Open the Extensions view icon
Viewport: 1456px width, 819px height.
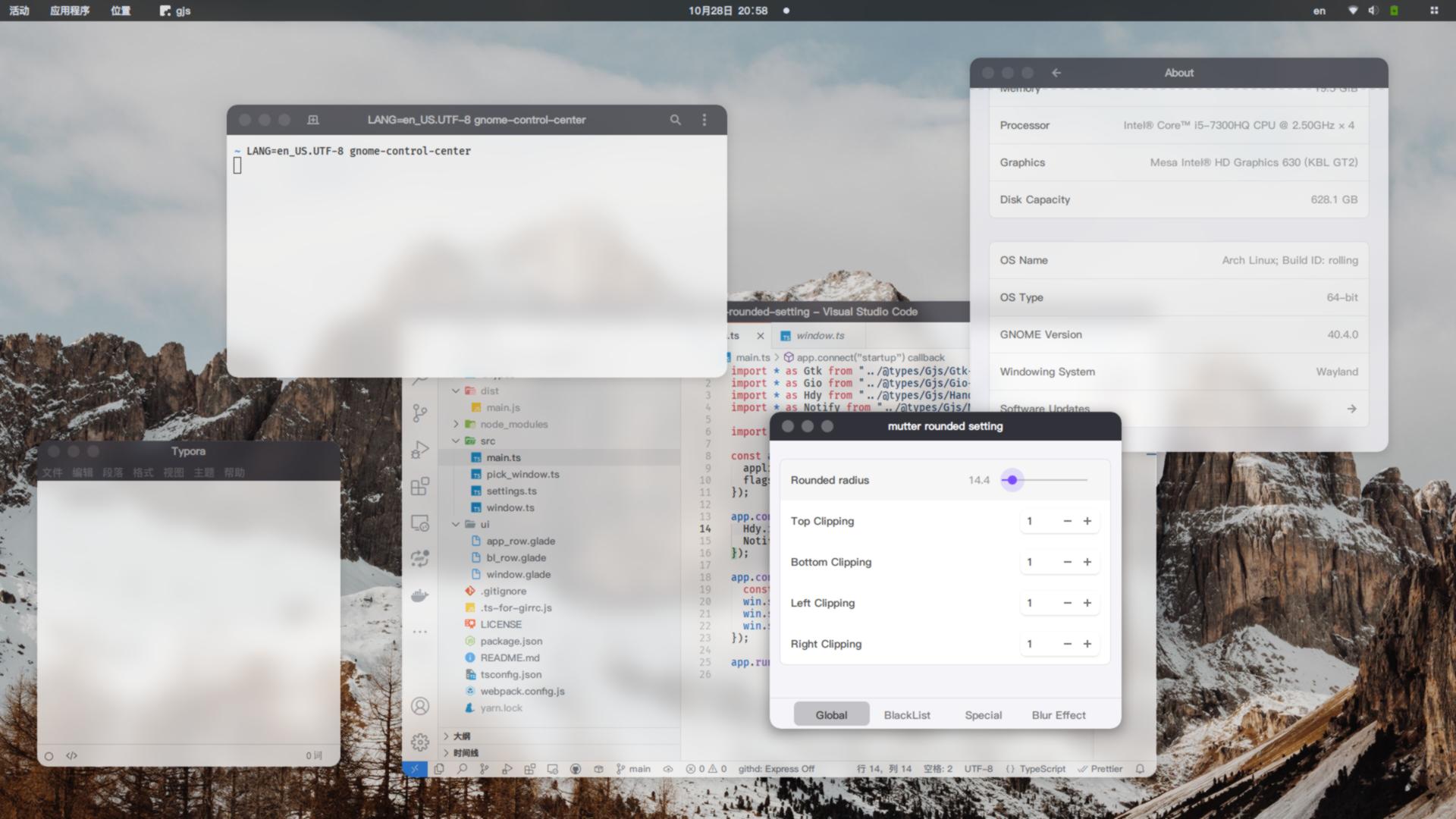coord(419,486)
